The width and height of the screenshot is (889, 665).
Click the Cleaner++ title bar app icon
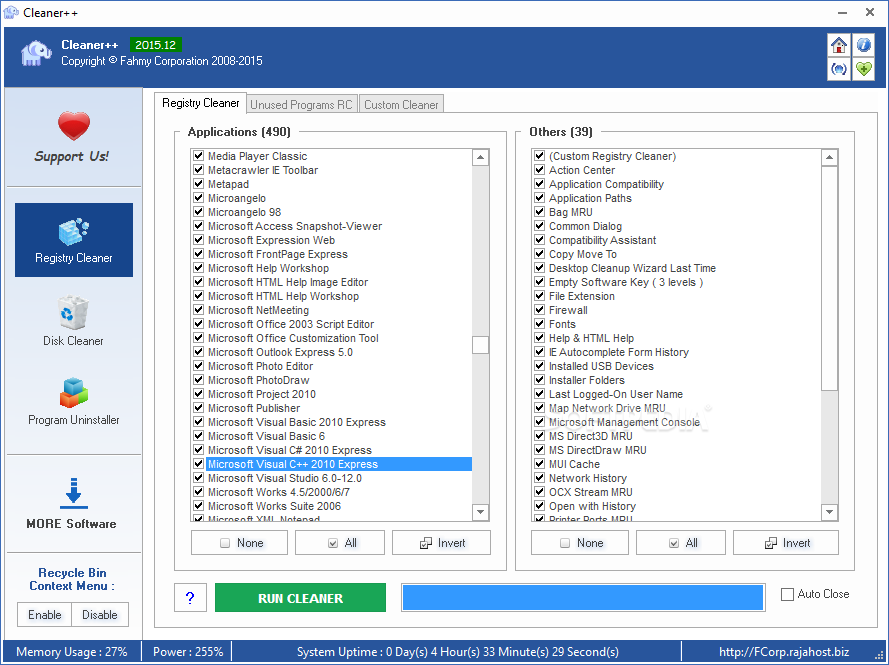pyautogui.click(x=11, y=12)
